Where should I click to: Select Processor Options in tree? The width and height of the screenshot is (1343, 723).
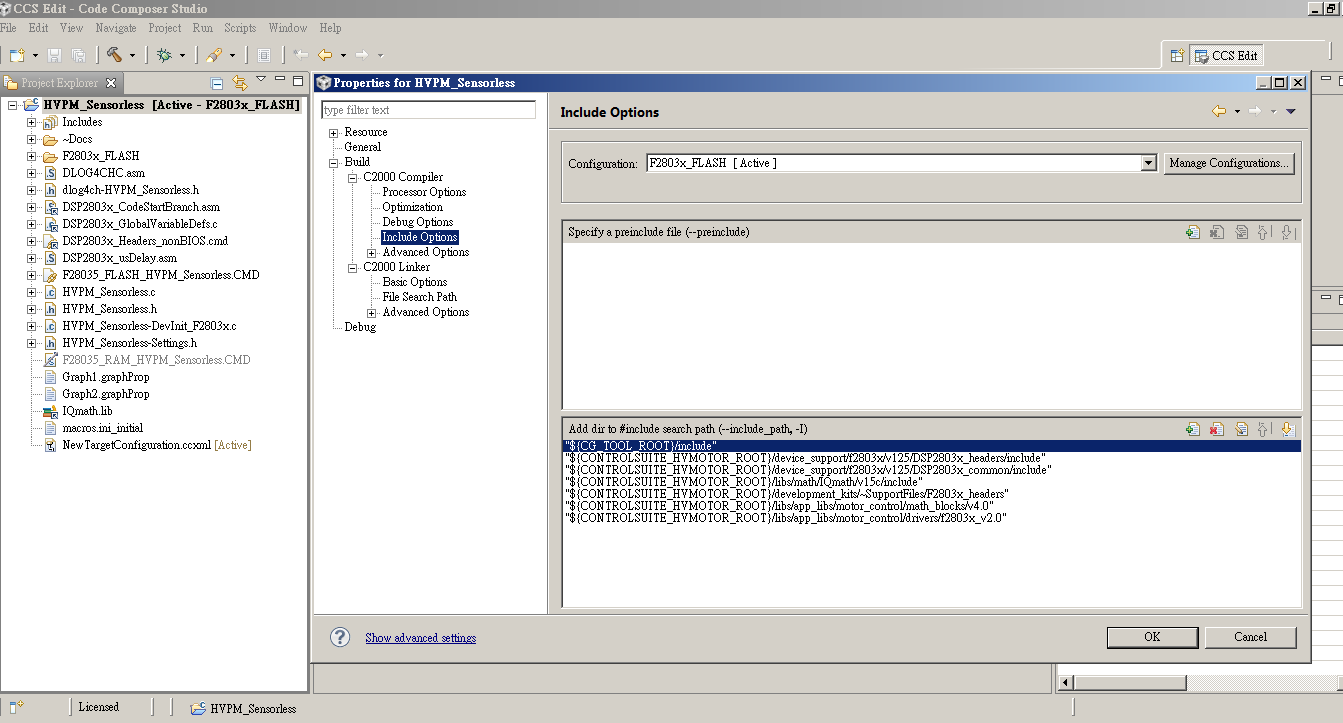click(x=424, y=192)
